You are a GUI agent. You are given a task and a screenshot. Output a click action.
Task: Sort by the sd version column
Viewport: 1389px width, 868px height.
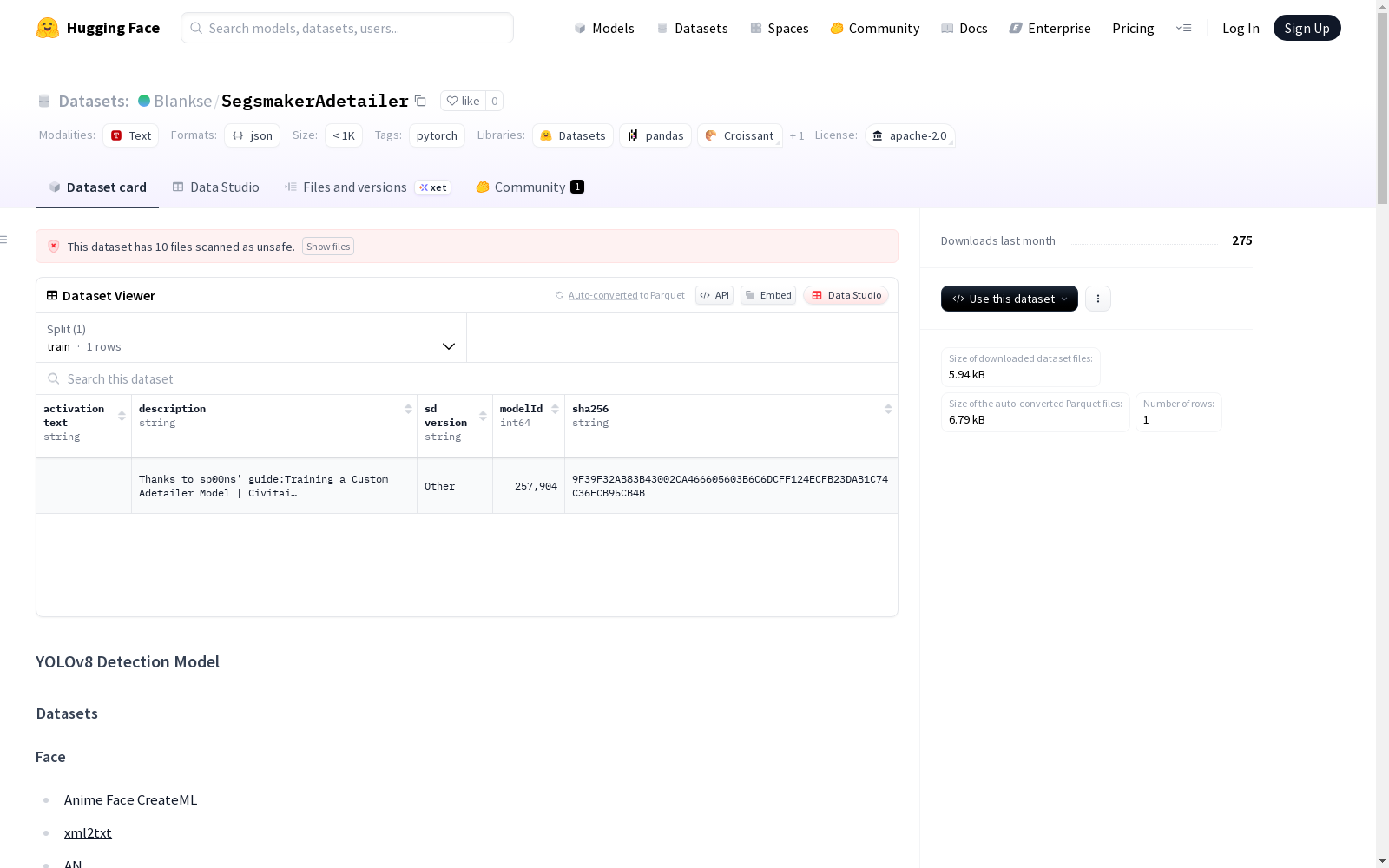click(x=483, y=416)
